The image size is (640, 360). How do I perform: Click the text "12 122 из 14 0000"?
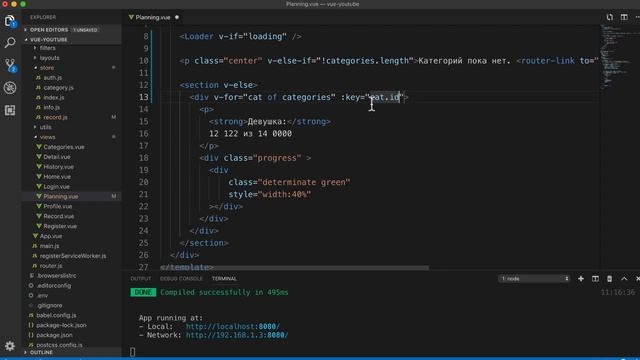(x=250, y=133)
